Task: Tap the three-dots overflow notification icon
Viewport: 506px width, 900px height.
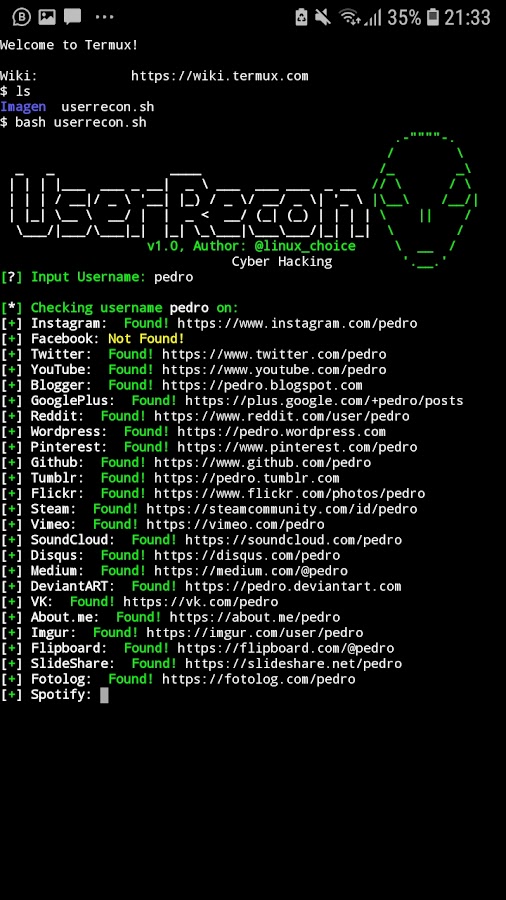Action: [x=104, y=17]
